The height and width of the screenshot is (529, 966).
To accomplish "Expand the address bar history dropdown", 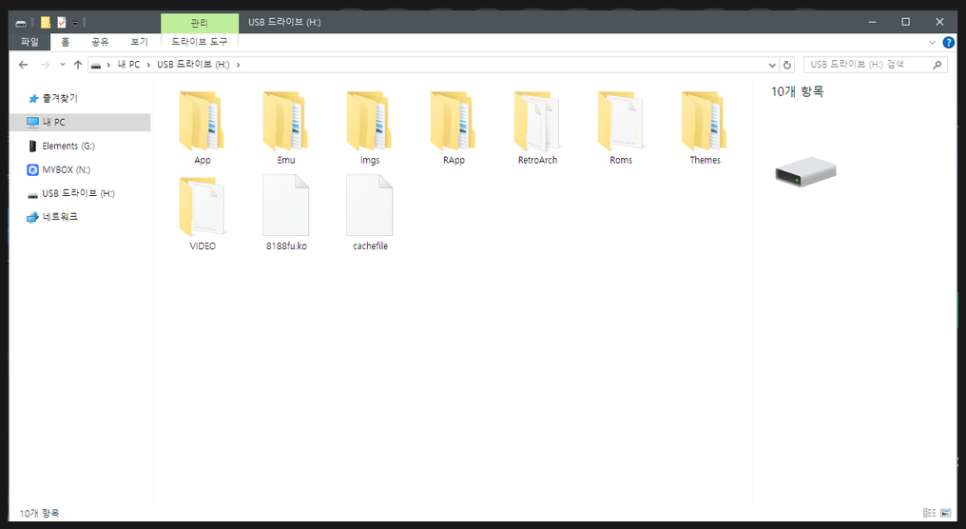I will pyautogui.click(x=772, y=65).
